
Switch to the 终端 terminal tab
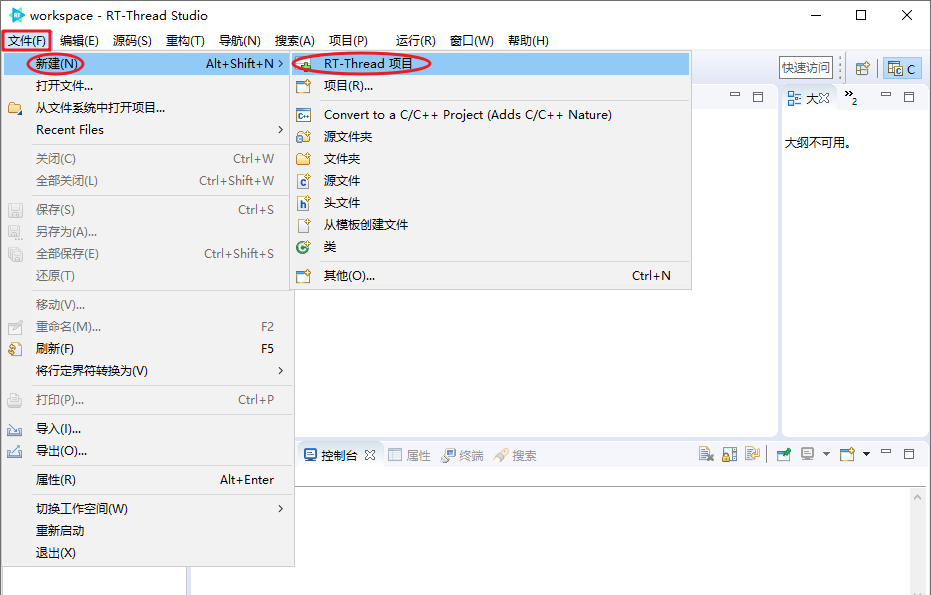(463, 455)
